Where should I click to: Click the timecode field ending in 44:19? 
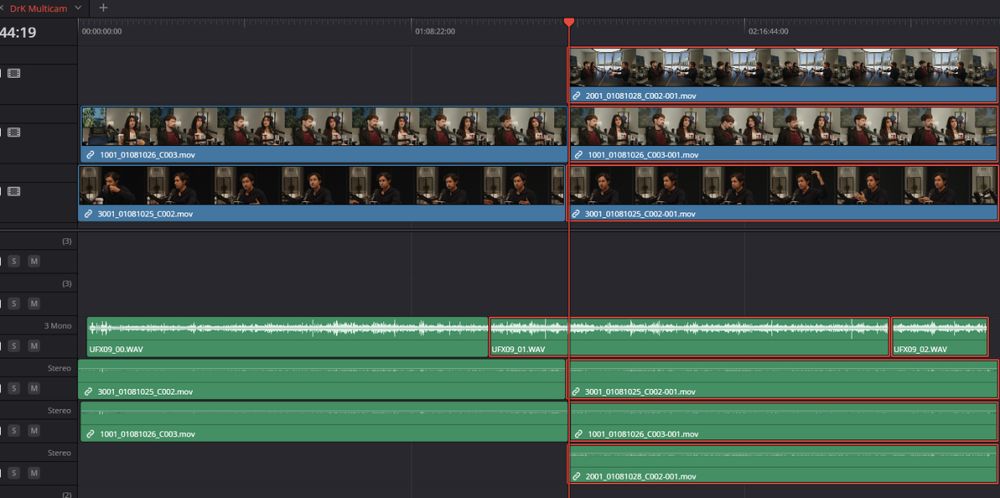18,33
